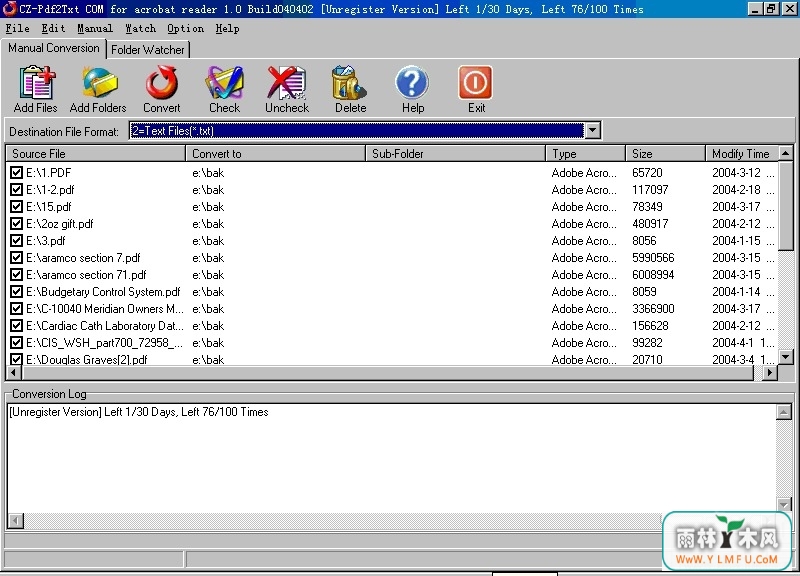Select the Cardiac Cath Laboratory file row

(392, 325)
